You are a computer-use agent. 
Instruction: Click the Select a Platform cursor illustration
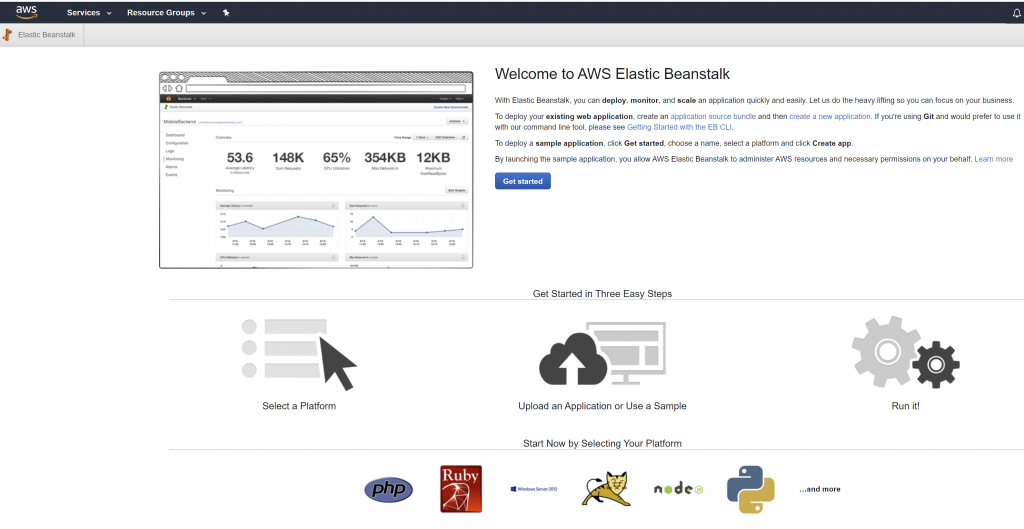(299, 354)
